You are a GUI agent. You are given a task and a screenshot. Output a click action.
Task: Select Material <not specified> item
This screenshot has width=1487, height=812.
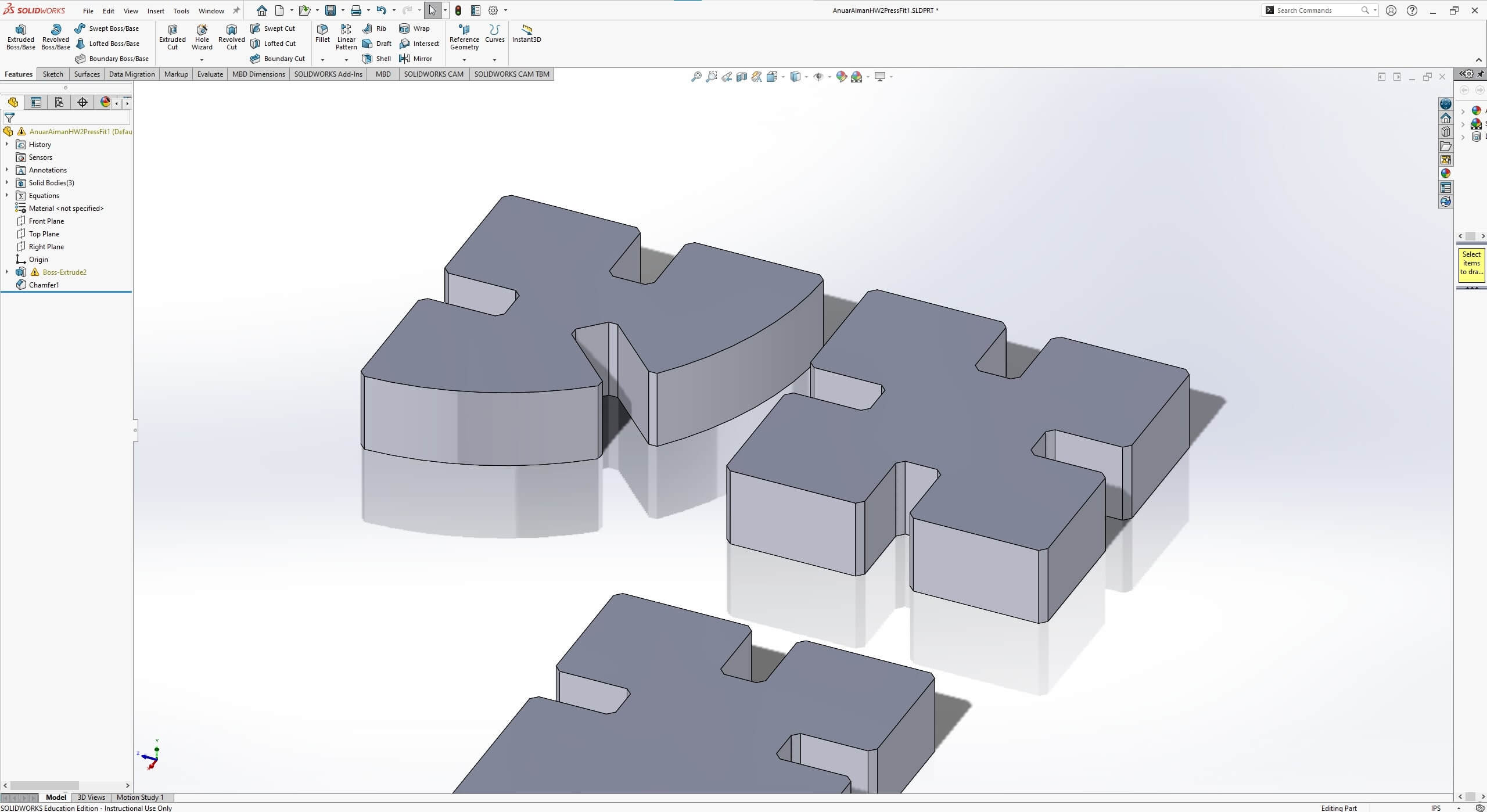pos(59,208)
